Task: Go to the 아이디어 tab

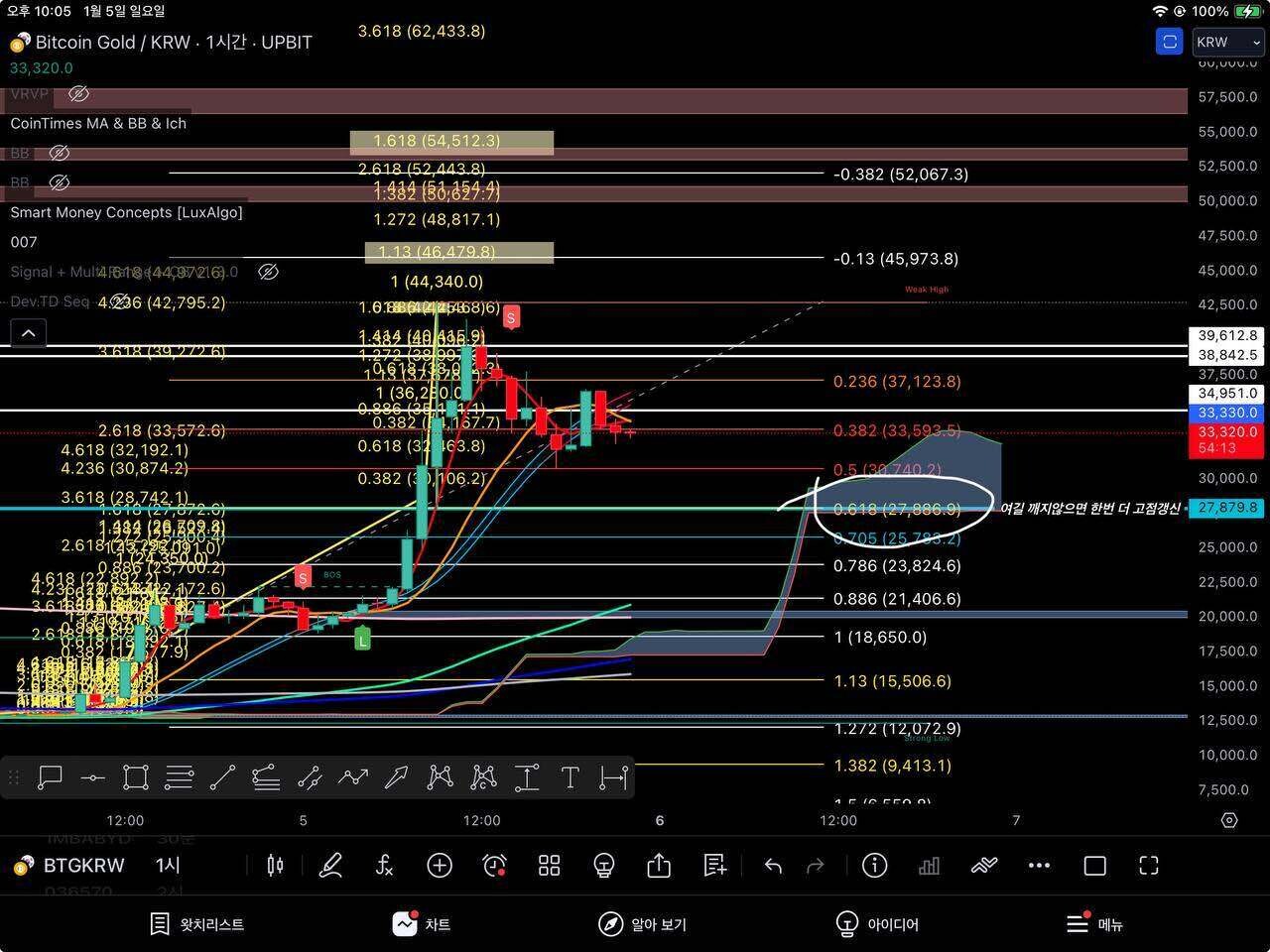Action: (877, 924)
